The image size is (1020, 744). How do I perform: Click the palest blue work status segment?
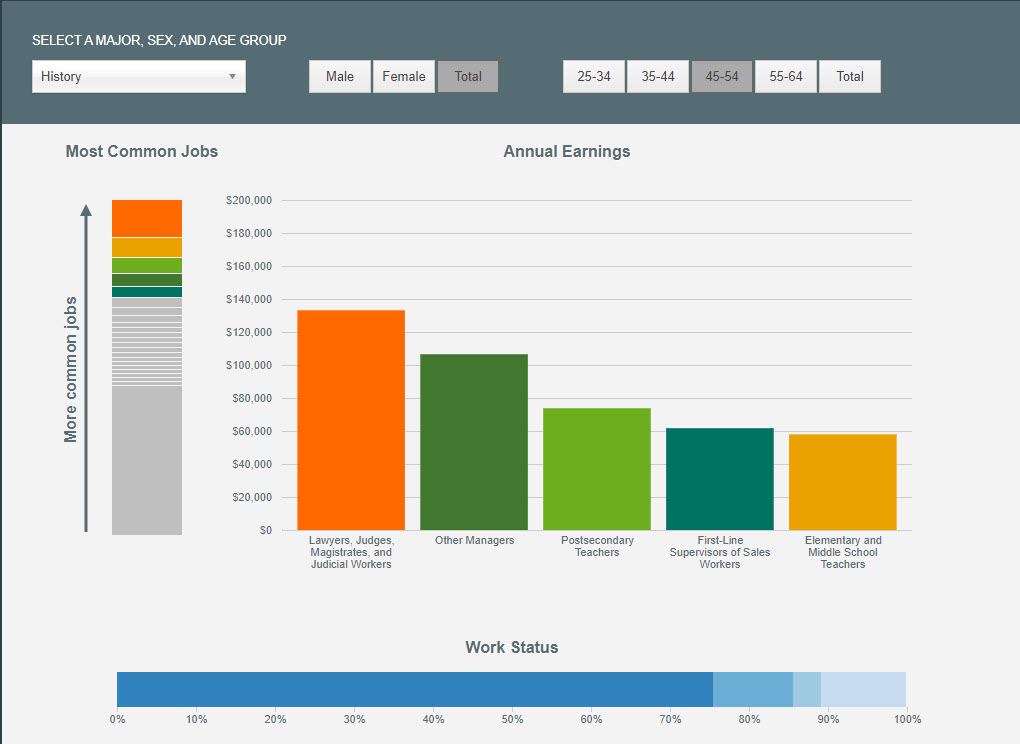coord(863,689)
